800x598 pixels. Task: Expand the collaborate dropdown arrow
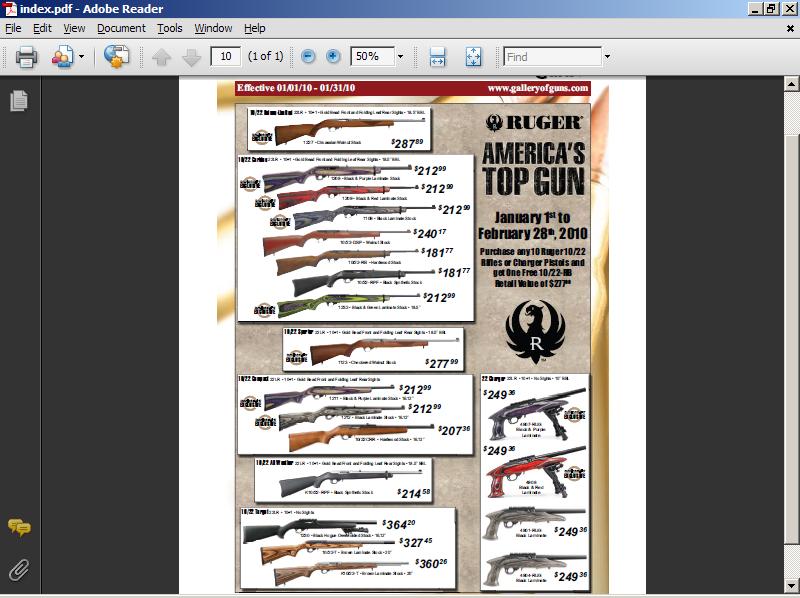81,57
